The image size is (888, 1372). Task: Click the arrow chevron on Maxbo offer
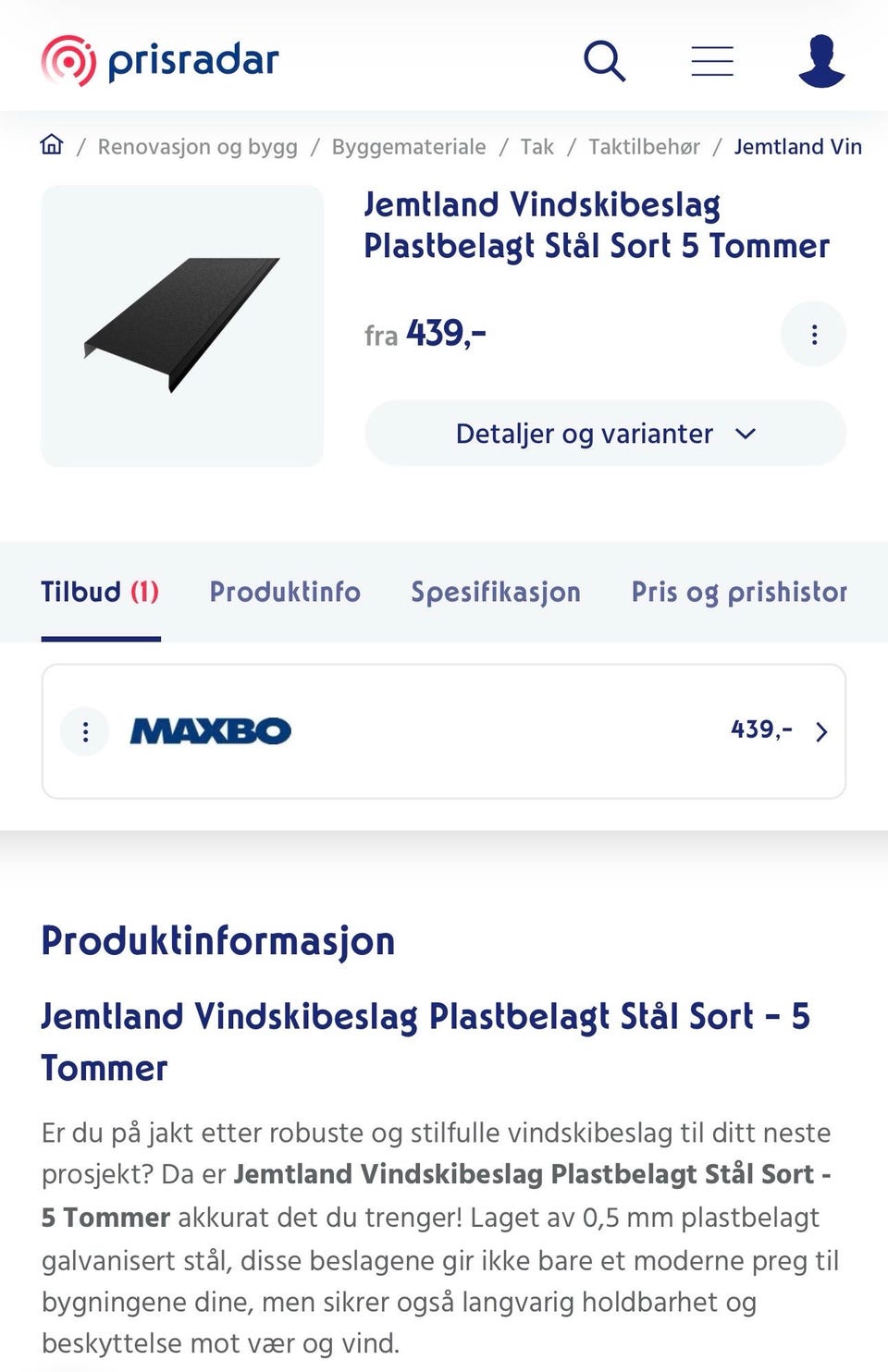pos(821,732)
